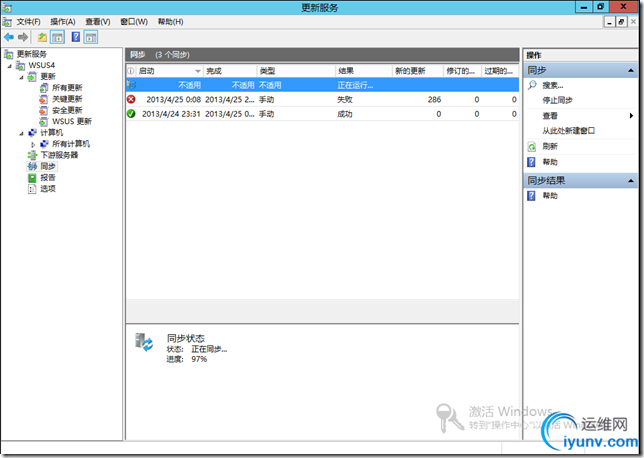Open WSUS 更新 in the tree
Screen dimensions: 644x458
(x=72, y=121)
